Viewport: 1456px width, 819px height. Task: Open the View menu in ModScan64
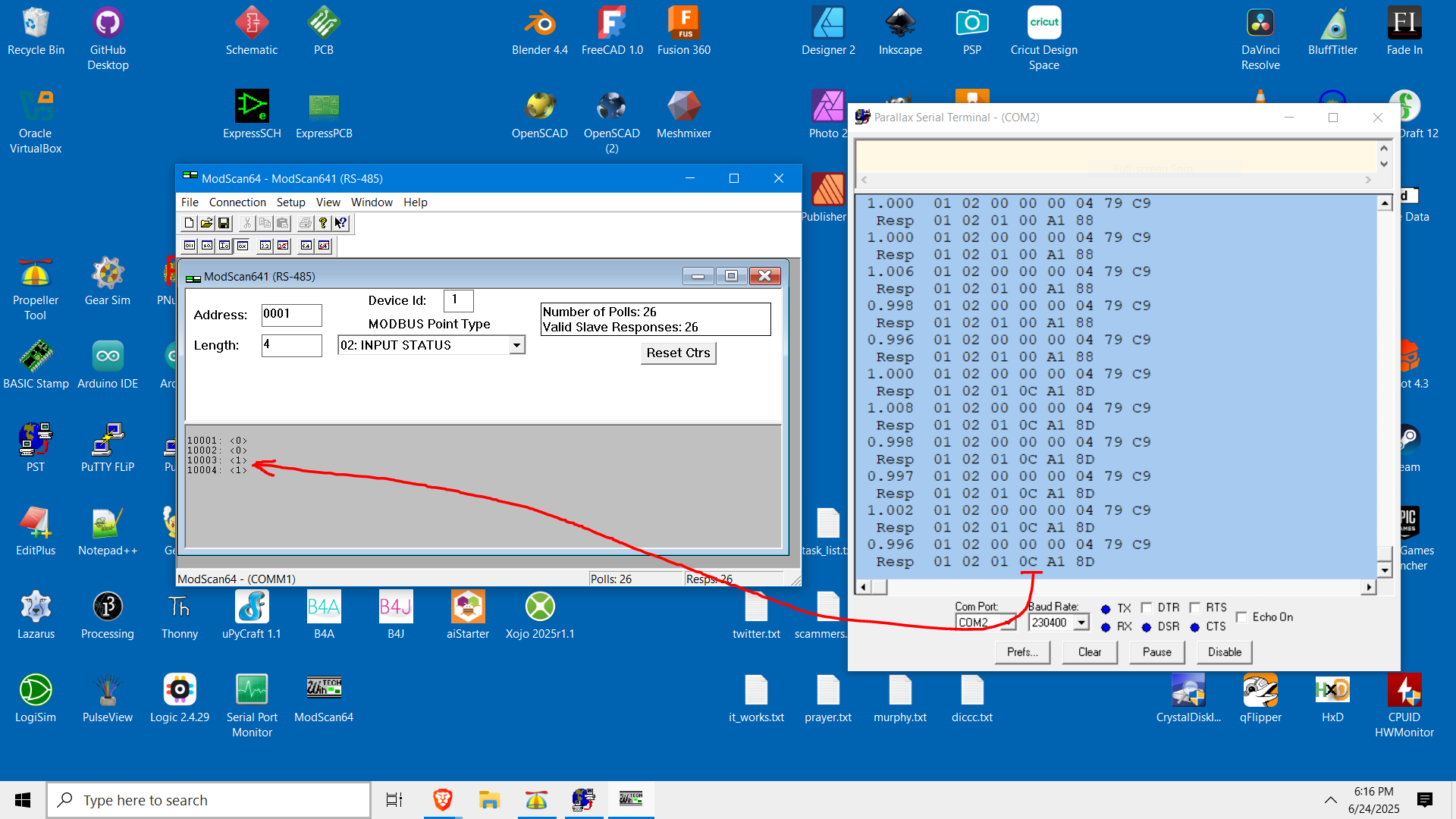point(328,202)
